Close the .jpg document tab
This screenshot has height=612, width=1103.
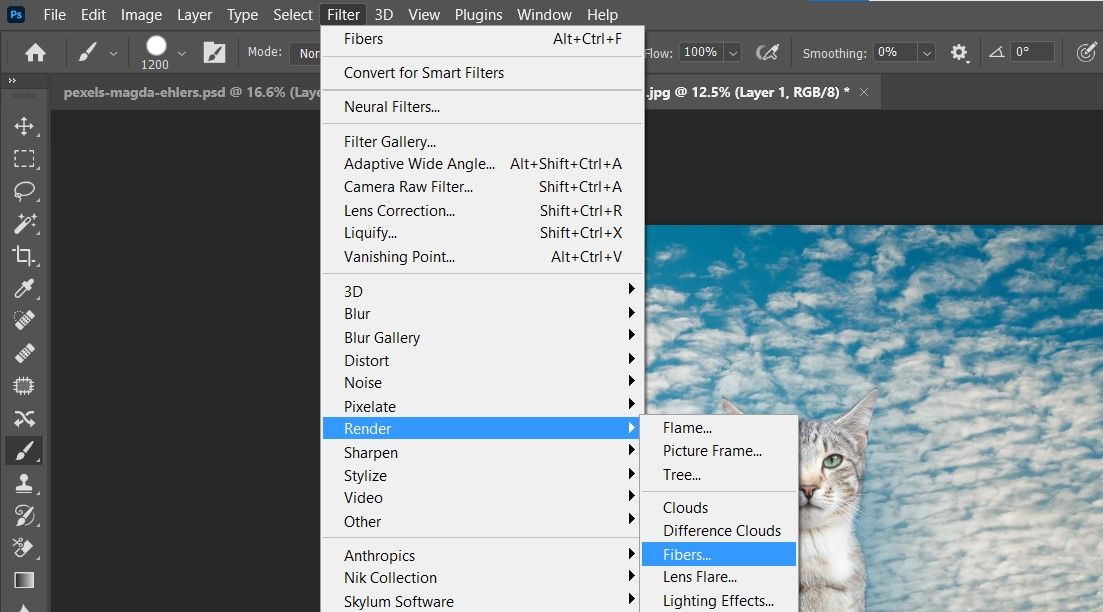(864, 92)
